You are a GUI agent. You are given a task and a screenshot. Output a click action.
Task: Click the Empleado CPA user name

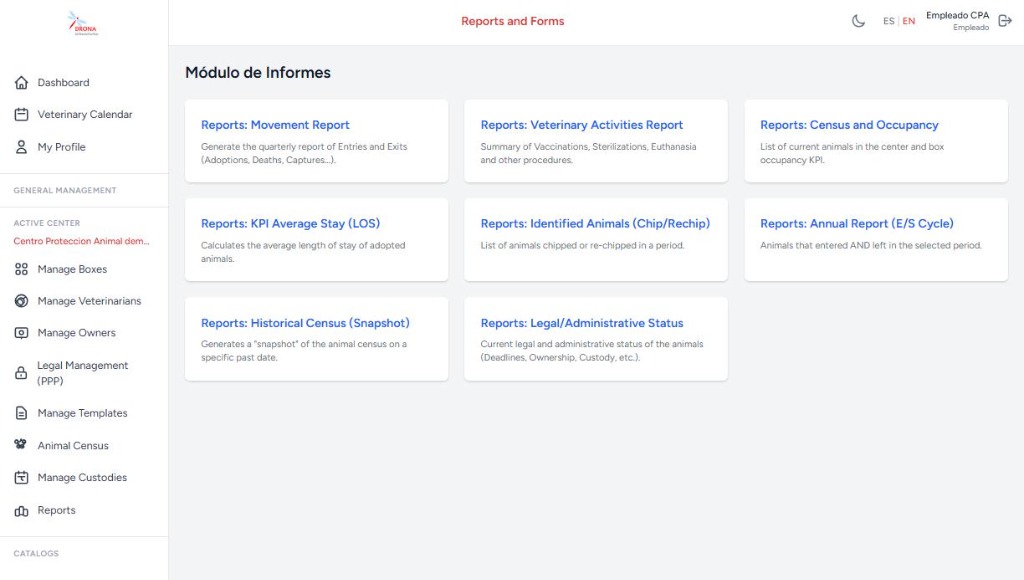957,15
